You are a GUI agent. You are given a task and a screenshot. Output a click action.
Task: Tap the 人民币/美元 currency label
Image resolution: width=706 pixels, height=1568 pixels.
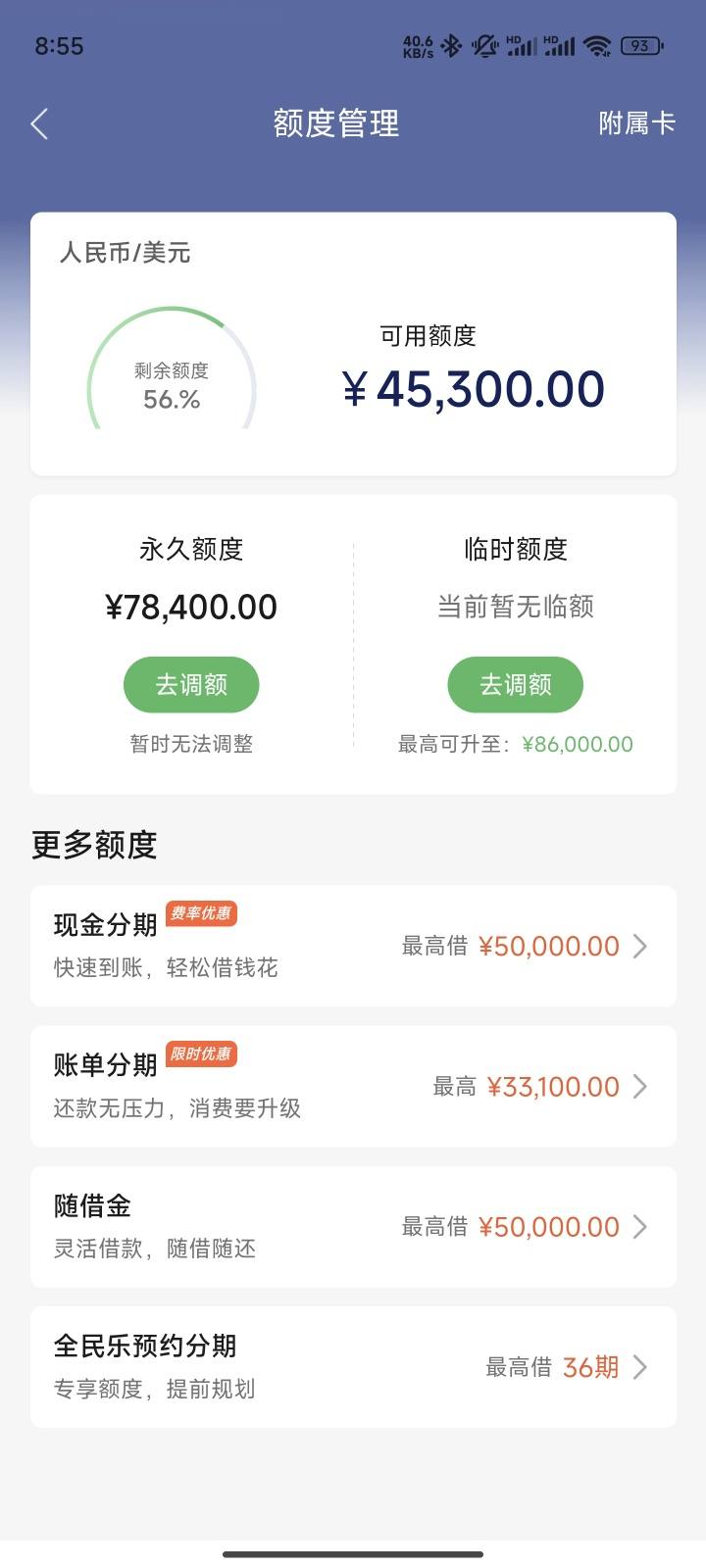125,253
